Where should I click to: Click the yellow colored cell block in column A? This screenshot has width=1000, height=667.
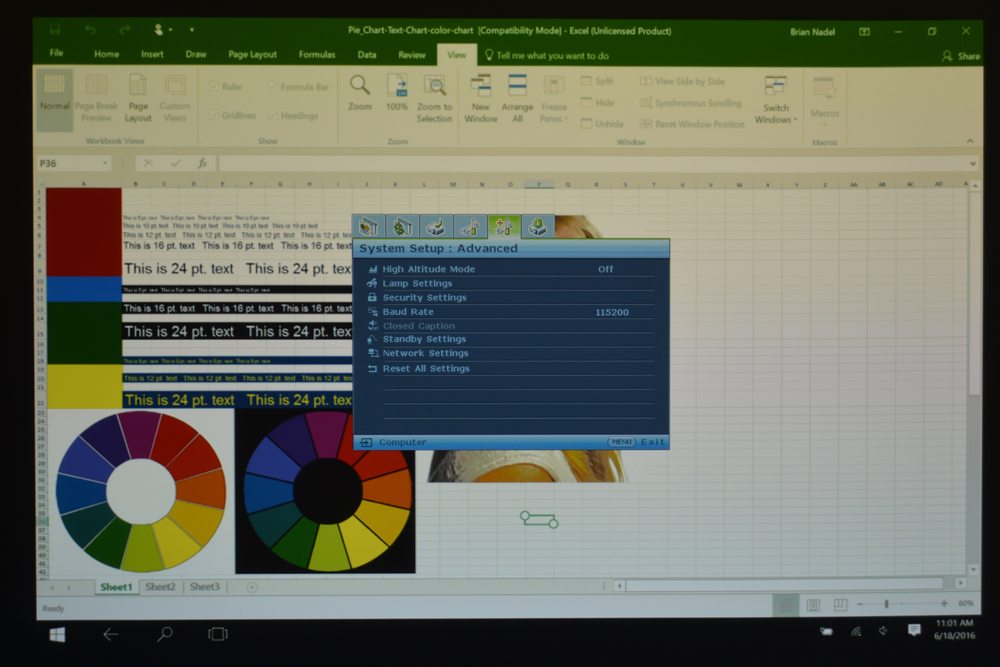pos(85,386)
